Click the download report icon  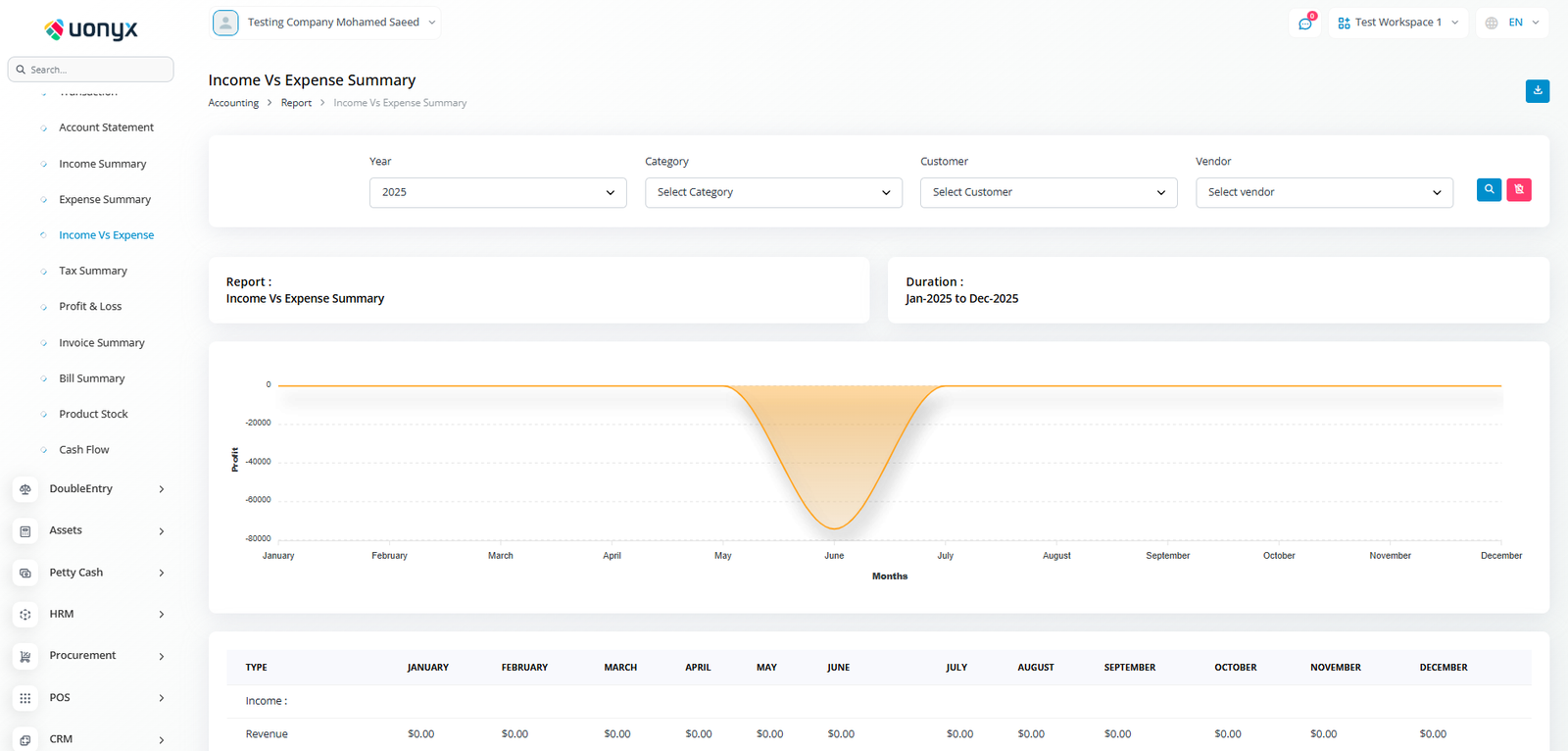point(1537,90)
